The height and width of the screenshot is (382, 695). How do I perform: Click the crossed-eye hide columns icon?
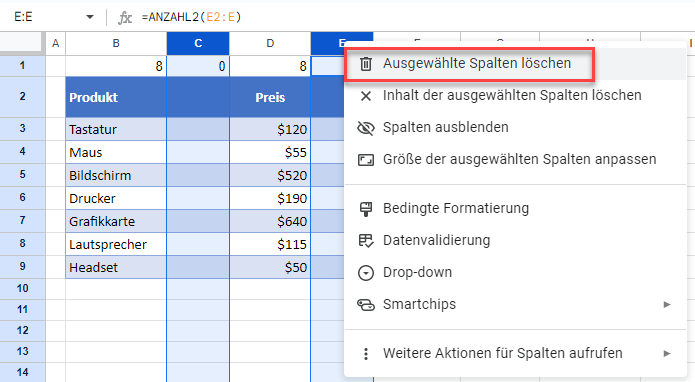click(366, 128)
